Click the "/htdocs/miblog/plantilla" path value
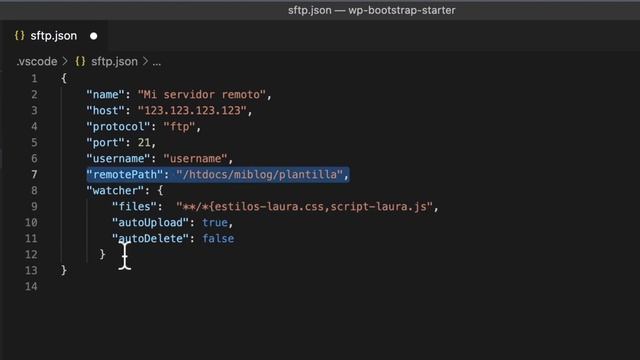Viewport: 640px width, 360px height. [x=259, y=175]
